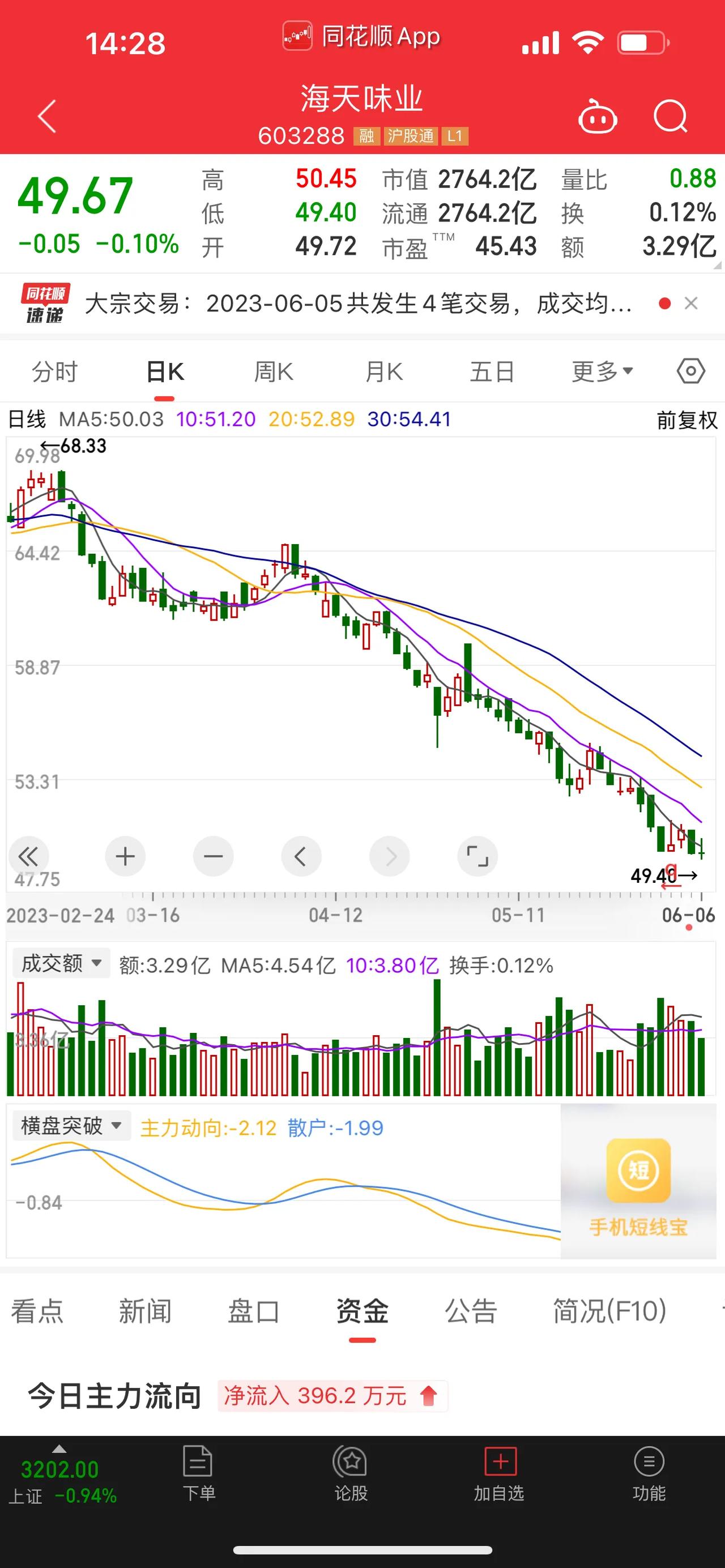This screenshot has height=1568, width=725.
Task: Open the 公告 tab
Action: tap(471, 1310)
